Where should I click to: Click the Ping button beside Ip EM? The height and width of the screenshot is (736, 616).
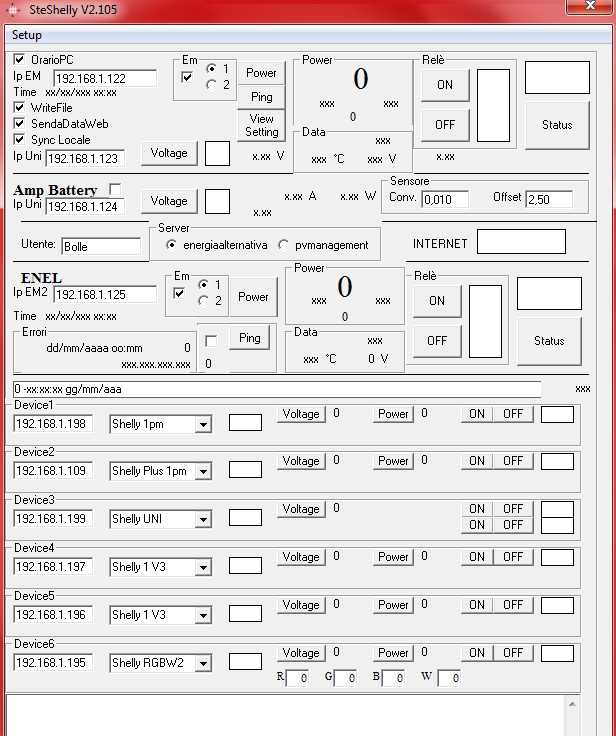[261, 97]
